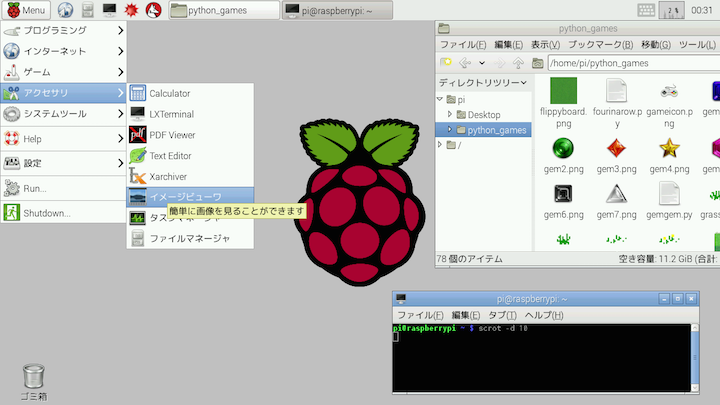Launch LXTerminal from accessories
Screen dimensions: 720x405
(x=190, y=114)
